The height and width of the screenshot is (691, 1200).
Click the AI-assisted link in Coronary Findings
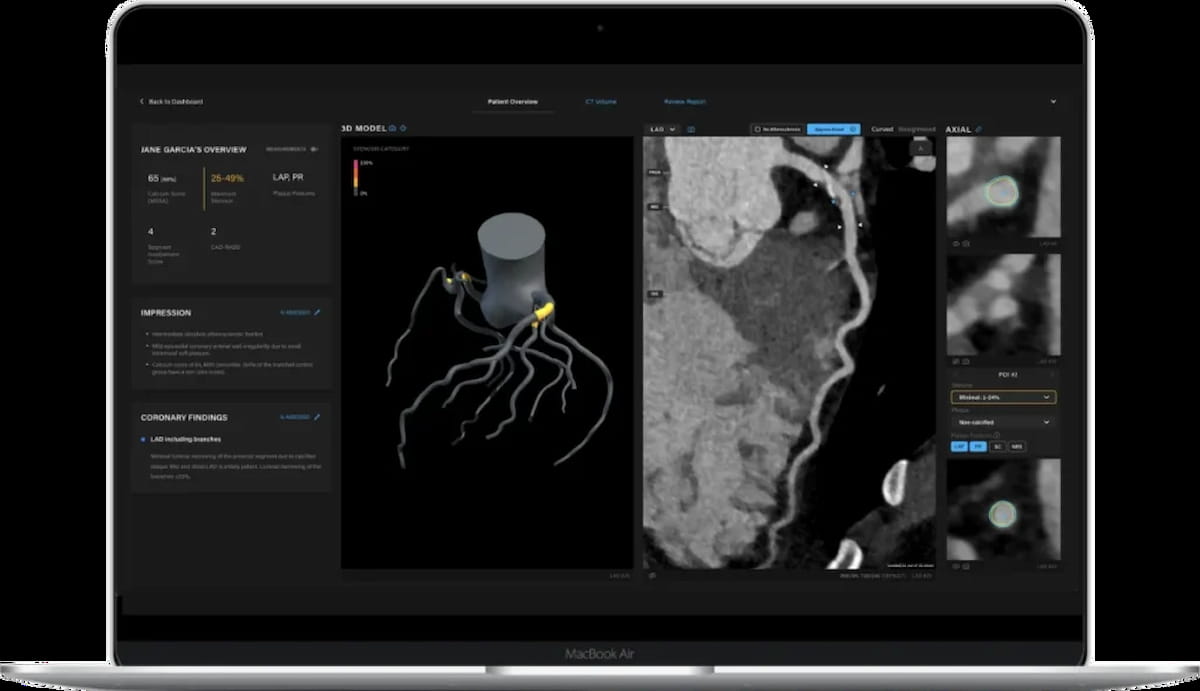(295, 417)
